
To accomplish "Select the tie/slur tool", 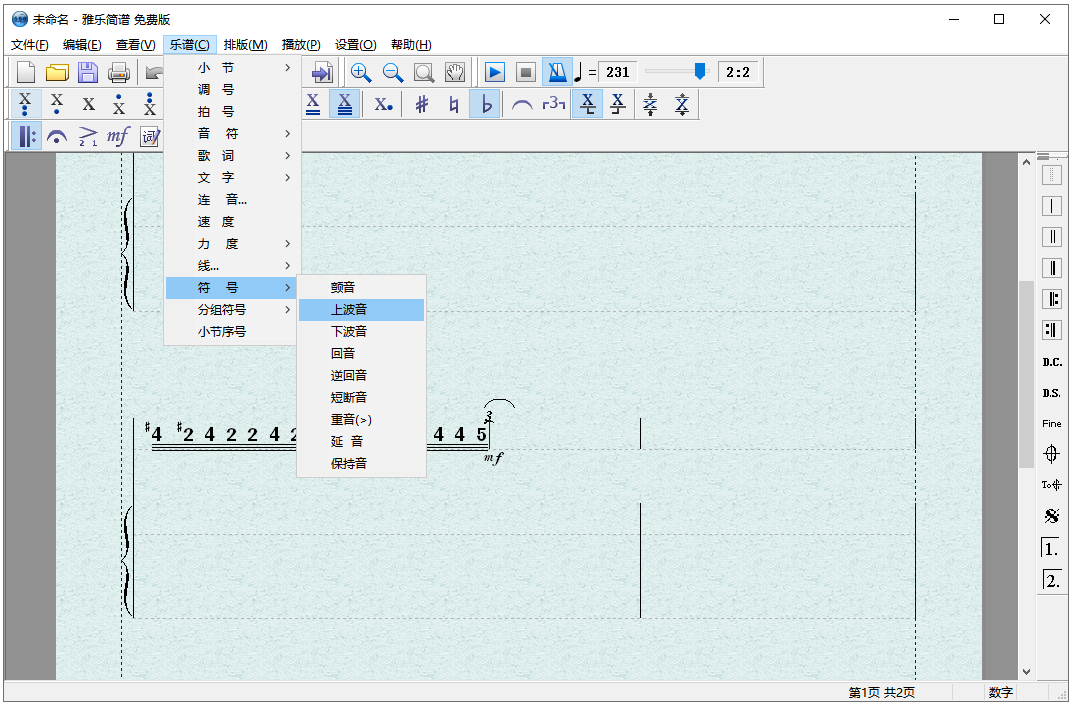I will coord(521,103).
